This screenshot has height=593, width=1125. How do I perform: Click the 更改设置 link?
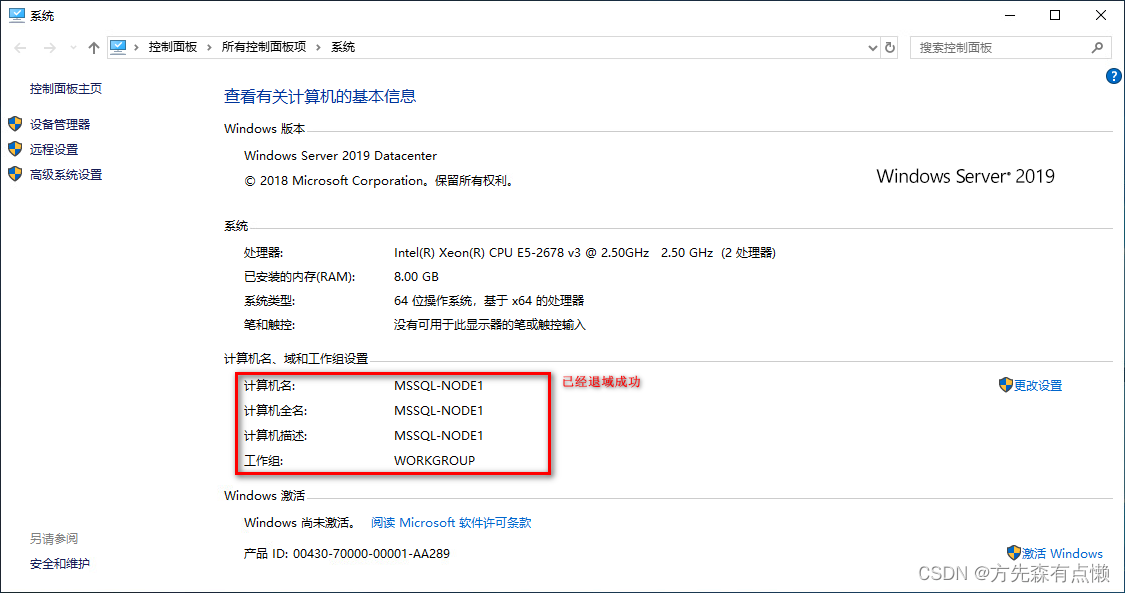tap(1037, 386)
